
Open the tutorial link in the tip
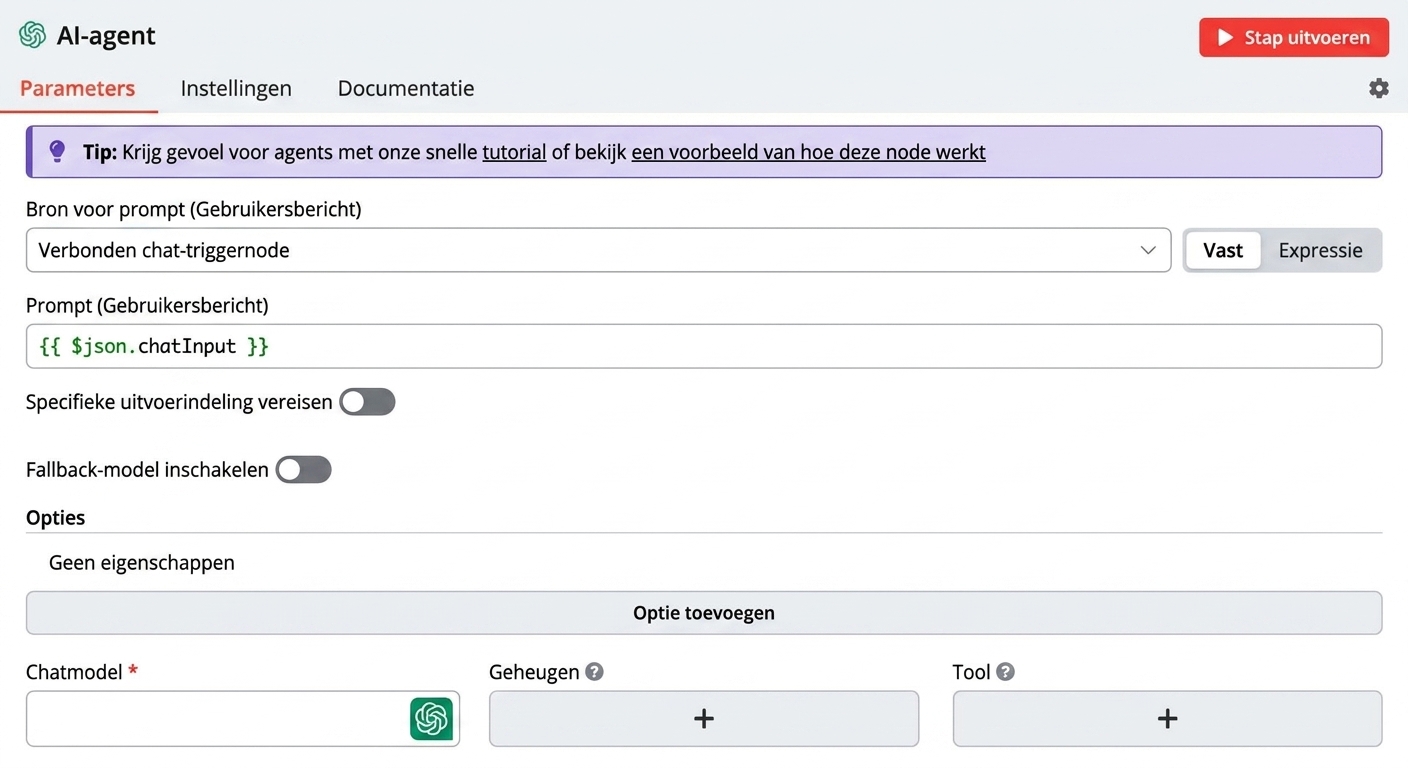pyautogui.click(x=514, y=152)
